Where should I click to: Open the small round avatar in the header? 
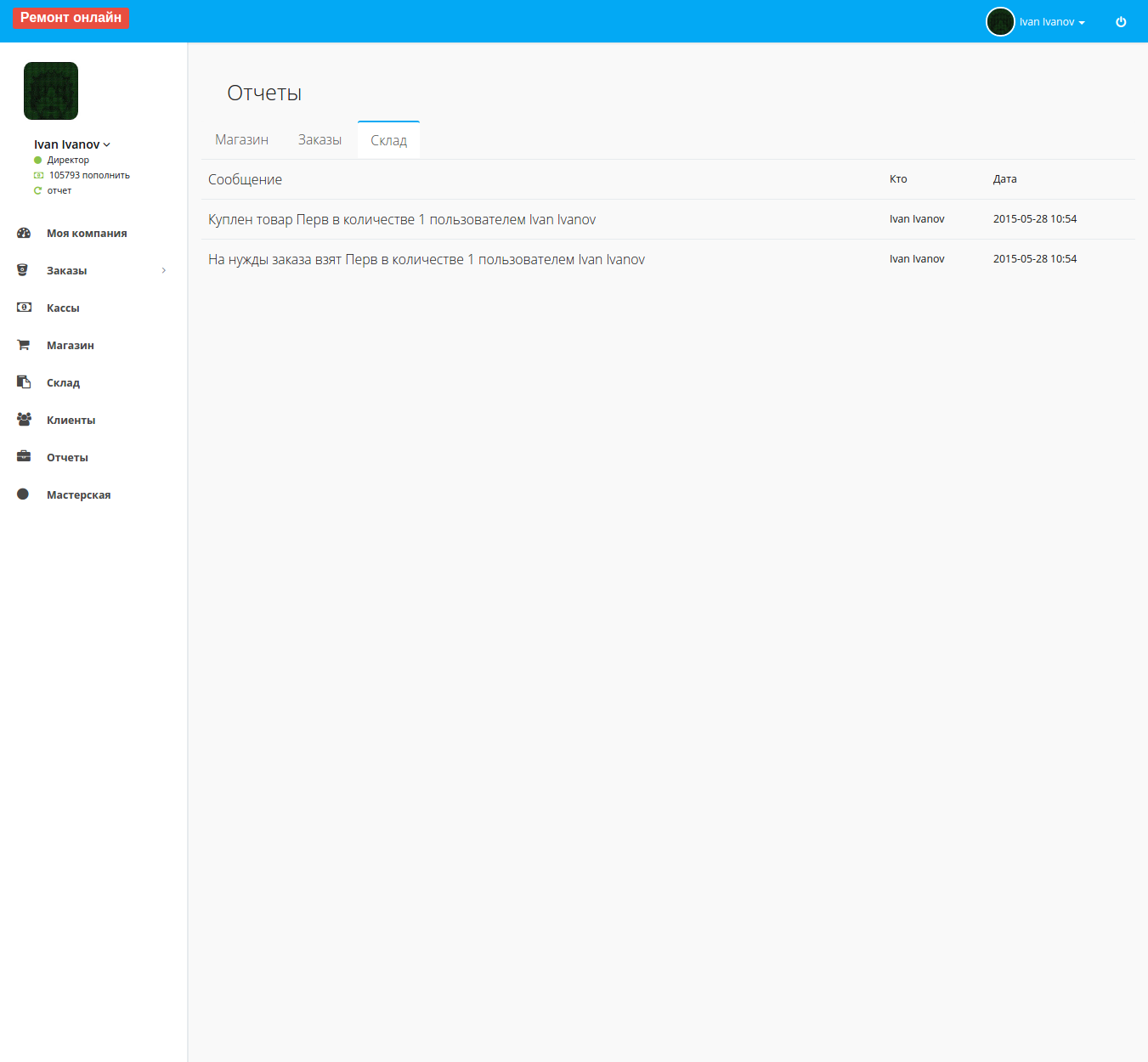pyautogui.click(x=1000, y=21)
